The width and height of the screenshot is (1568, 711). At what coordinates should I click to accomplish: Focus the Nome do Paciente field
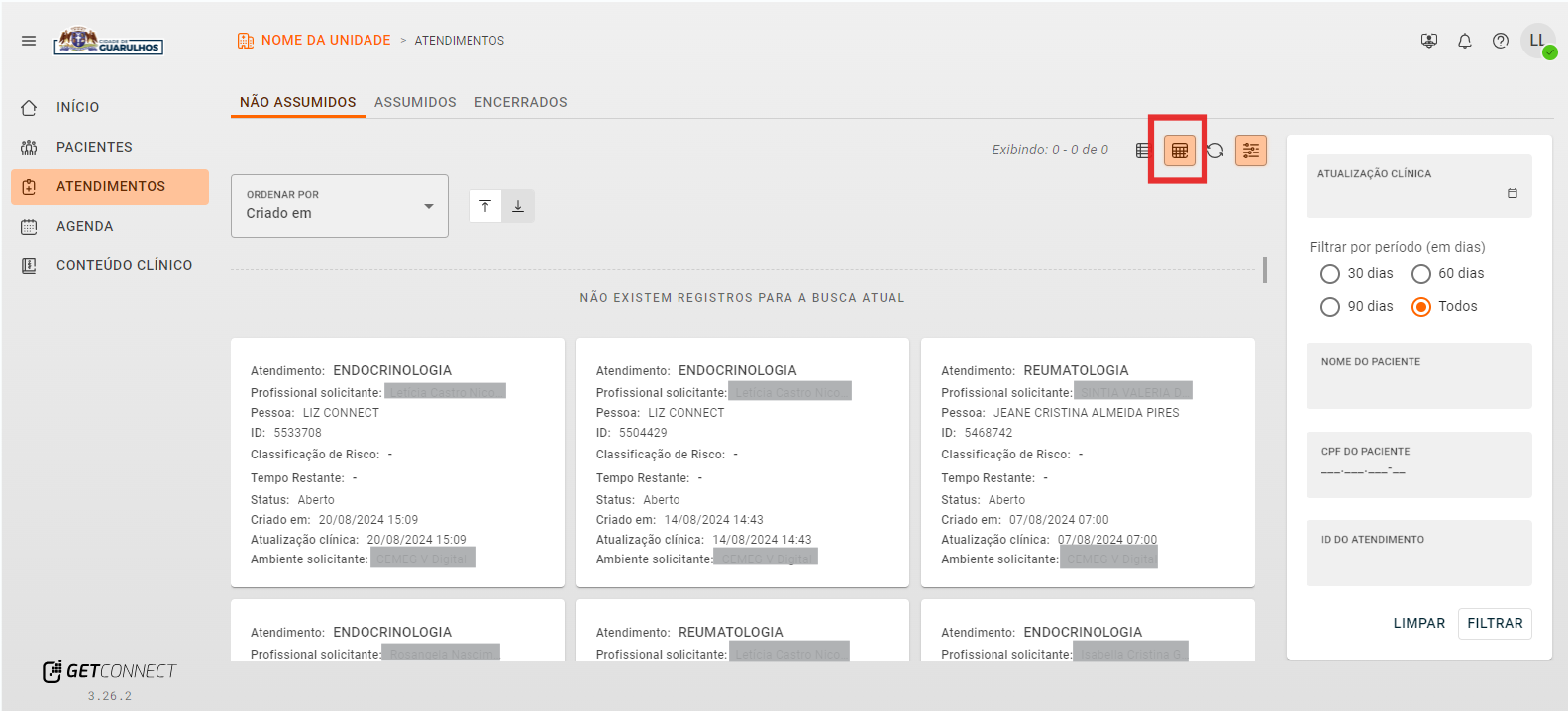(1419, 375)
